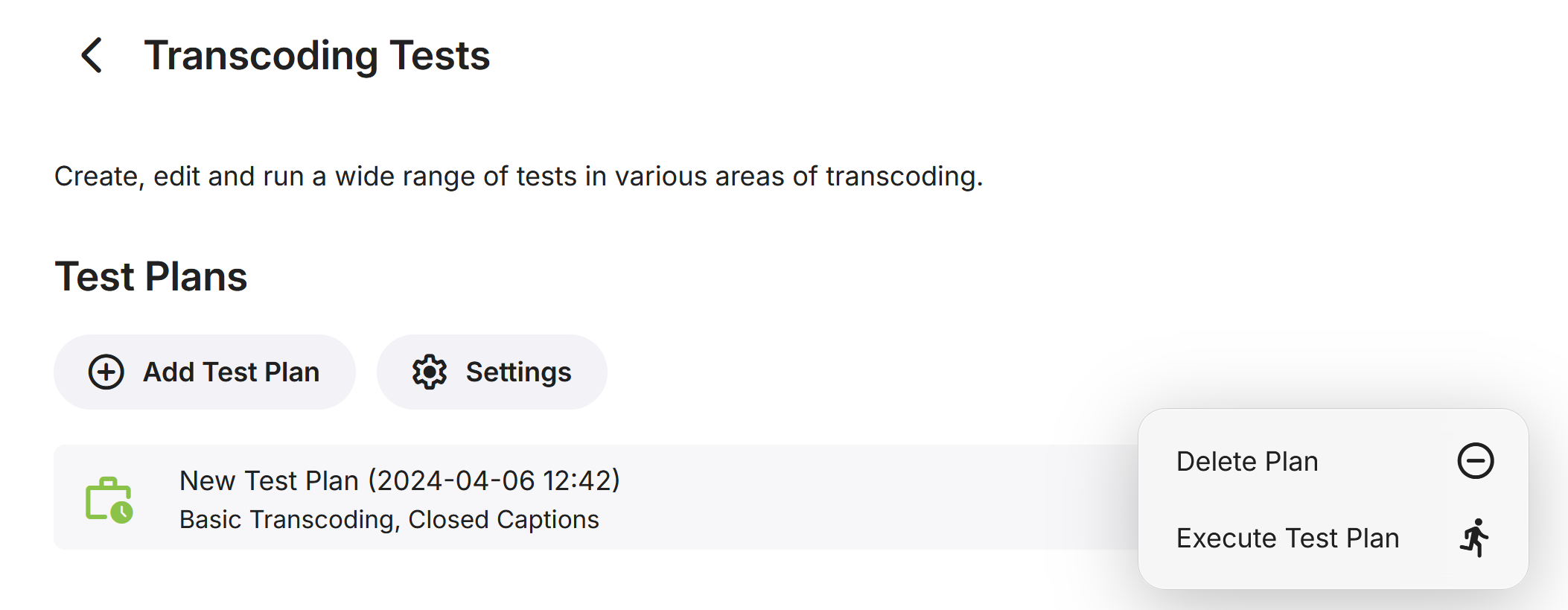Click the Transcoding Tests page title
Screen dimensions: 1568x610
coord(319,55)
